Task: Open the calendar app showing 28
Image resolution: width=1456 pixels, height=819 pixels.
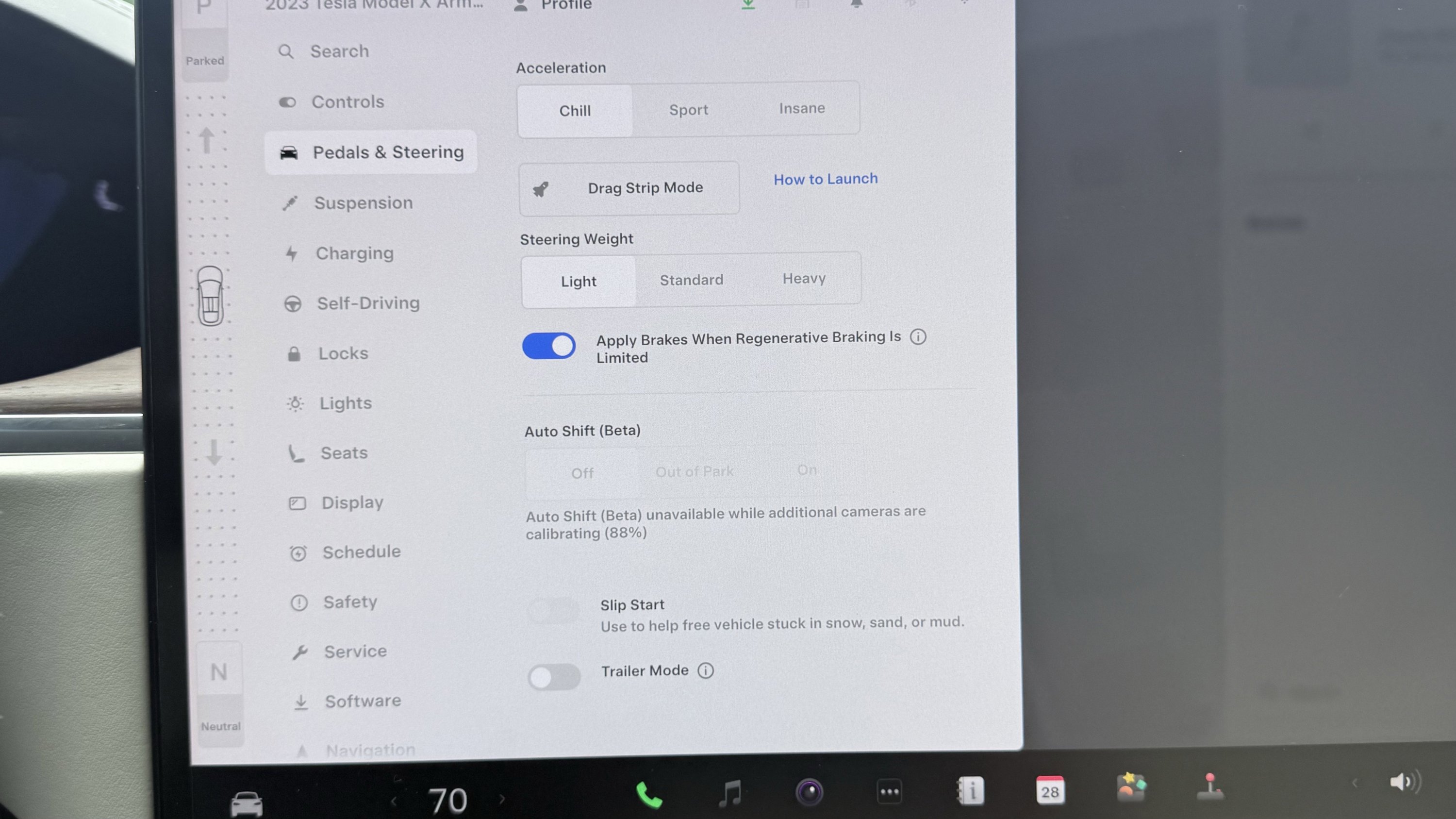Action: pos(1050,789)
